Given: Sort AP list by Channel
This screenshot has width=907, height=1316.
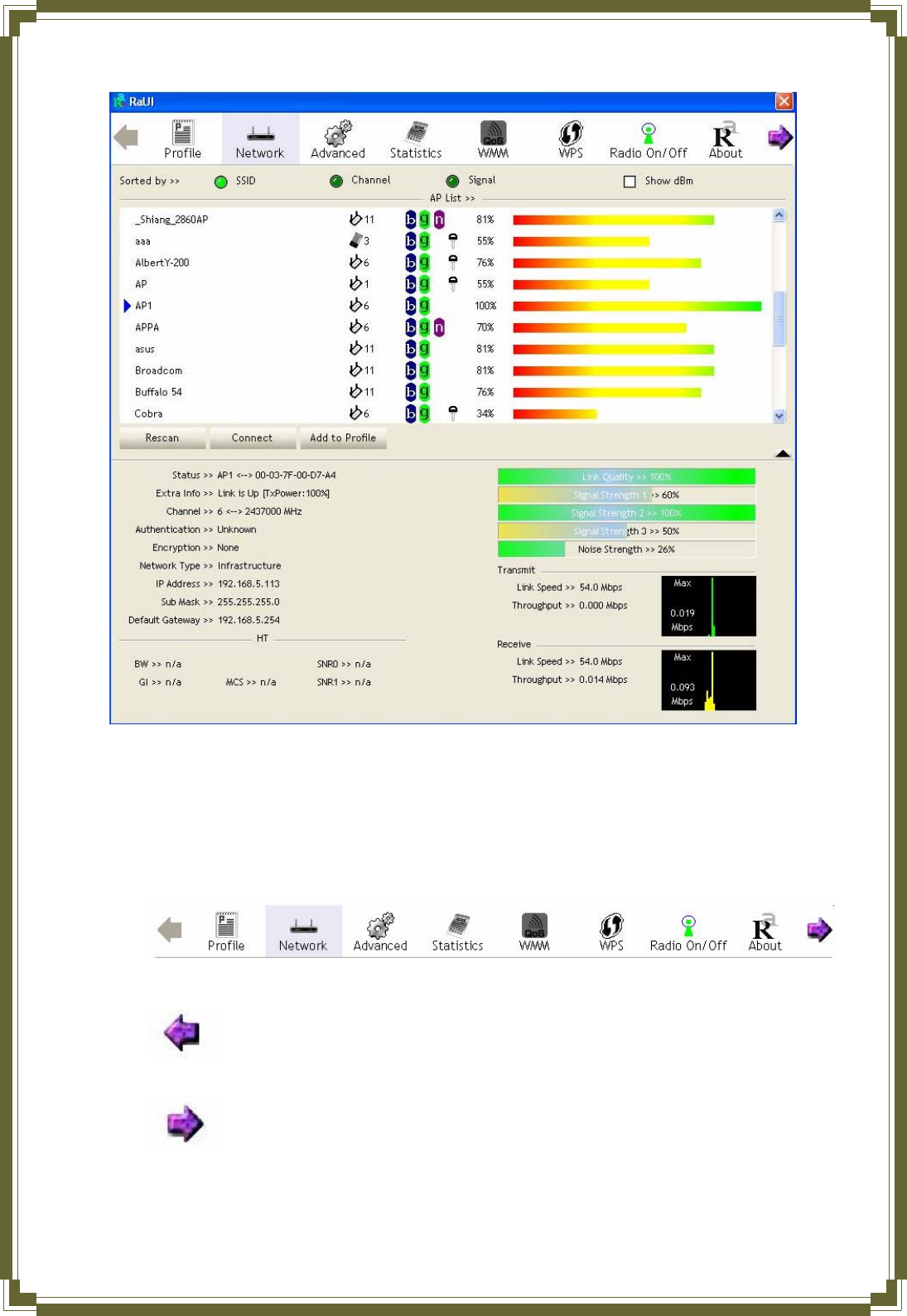Looking at the screenshot, I should point(336,181).
